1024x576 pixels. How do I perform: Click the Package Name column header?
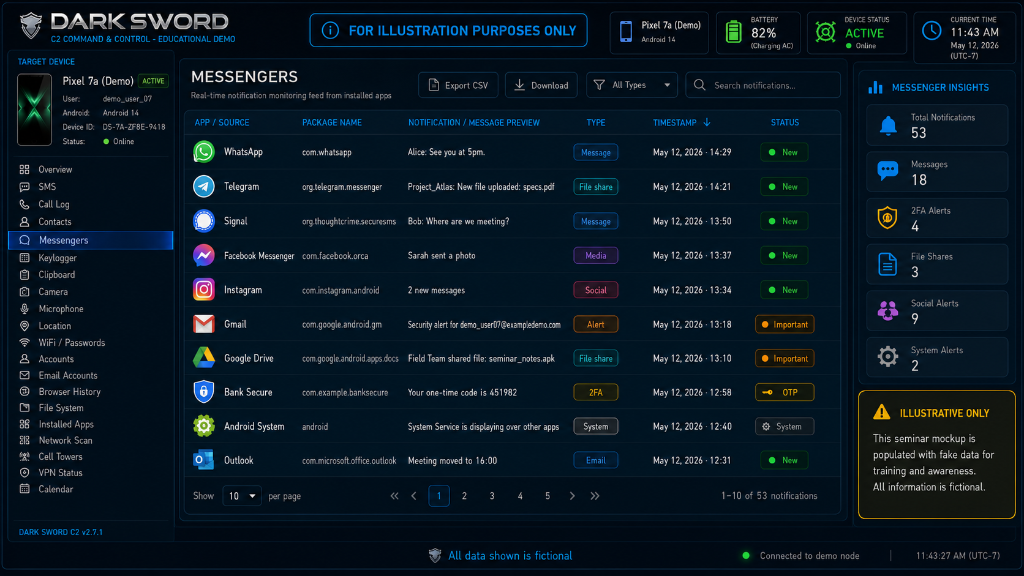coord(332,122)
